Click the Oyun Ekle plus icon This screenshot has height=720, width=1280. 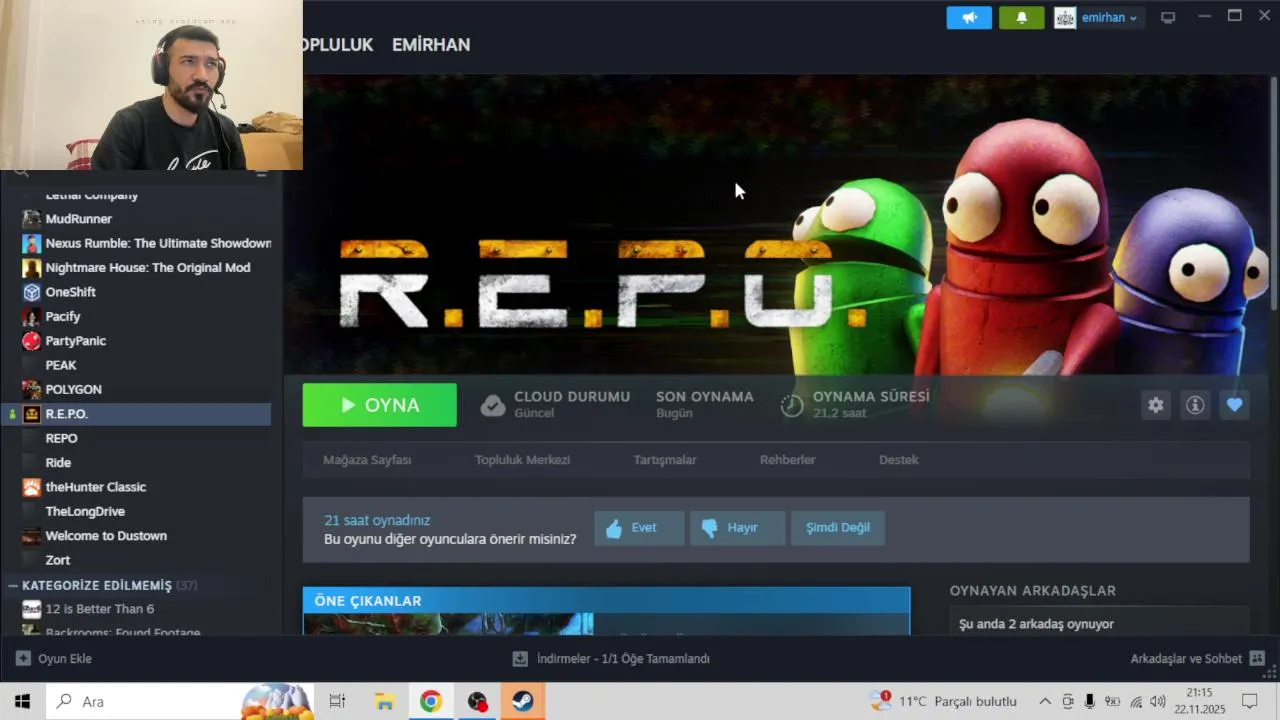pos(23,659)
